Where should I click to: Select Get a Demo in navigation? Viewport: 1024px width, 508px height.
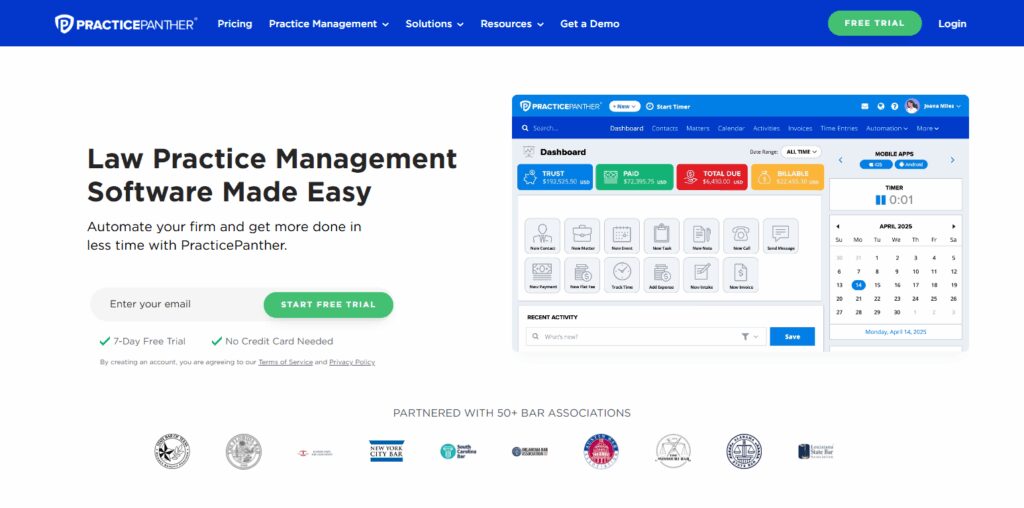pos(590,24)
